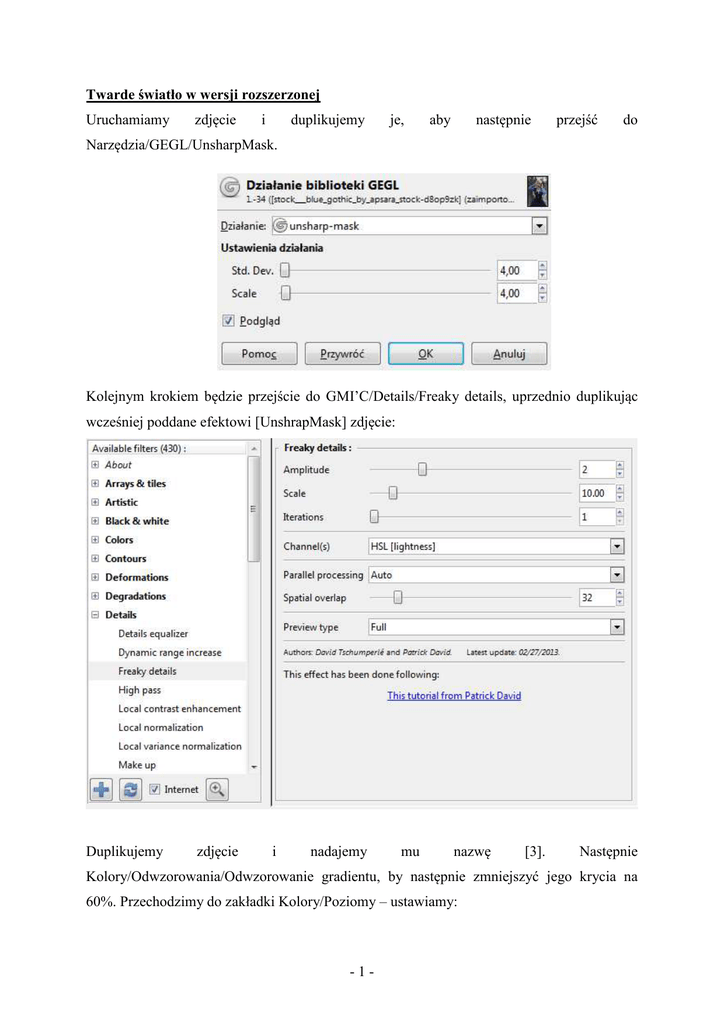Click the GEGL swirl logo icon
Screen dimensions: 724x1024
[x=231, y=188]
